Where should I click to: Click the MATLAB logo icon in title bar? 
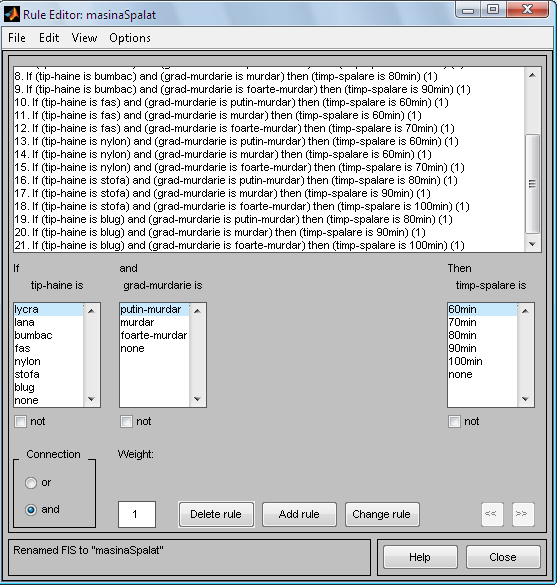click(x=12, y=14)
